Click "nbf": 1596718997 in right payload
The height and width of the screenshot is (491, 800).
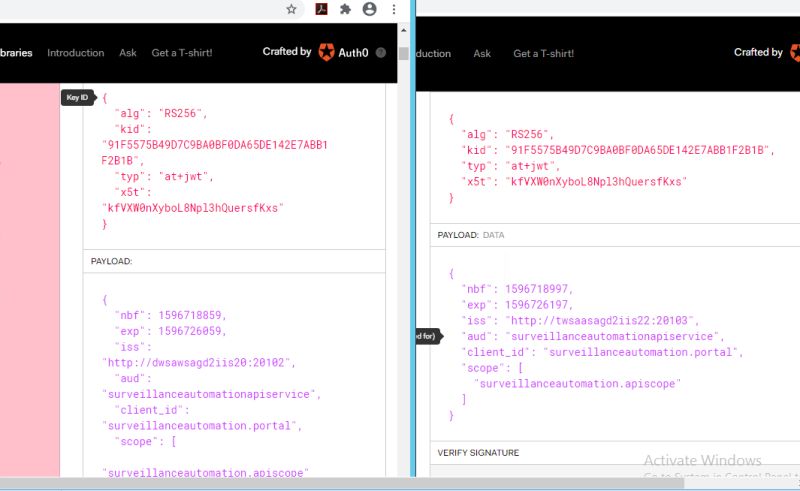pyautogui.click(x=517, y=289)
